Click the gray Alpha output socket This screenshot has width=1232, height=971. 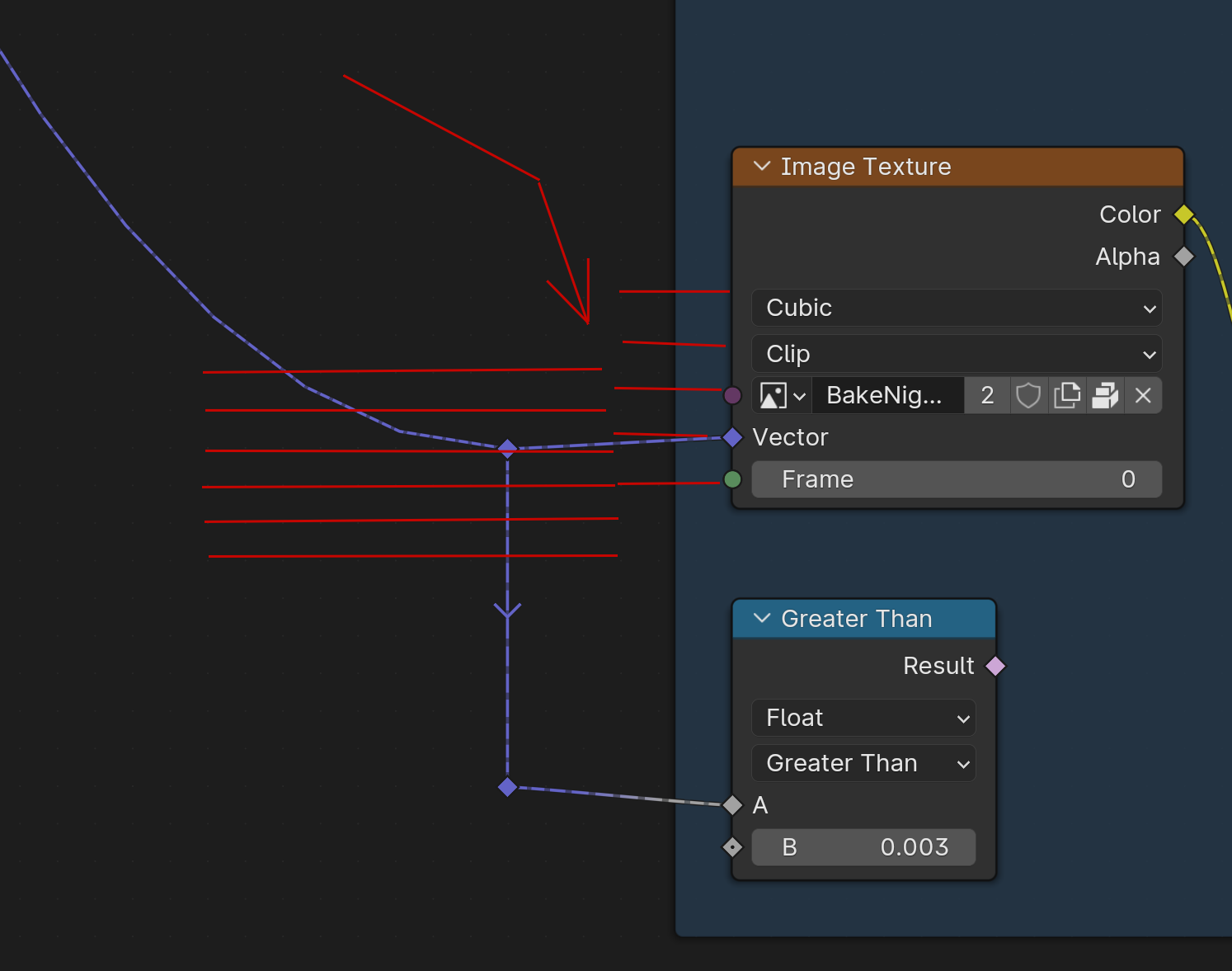1184,257
